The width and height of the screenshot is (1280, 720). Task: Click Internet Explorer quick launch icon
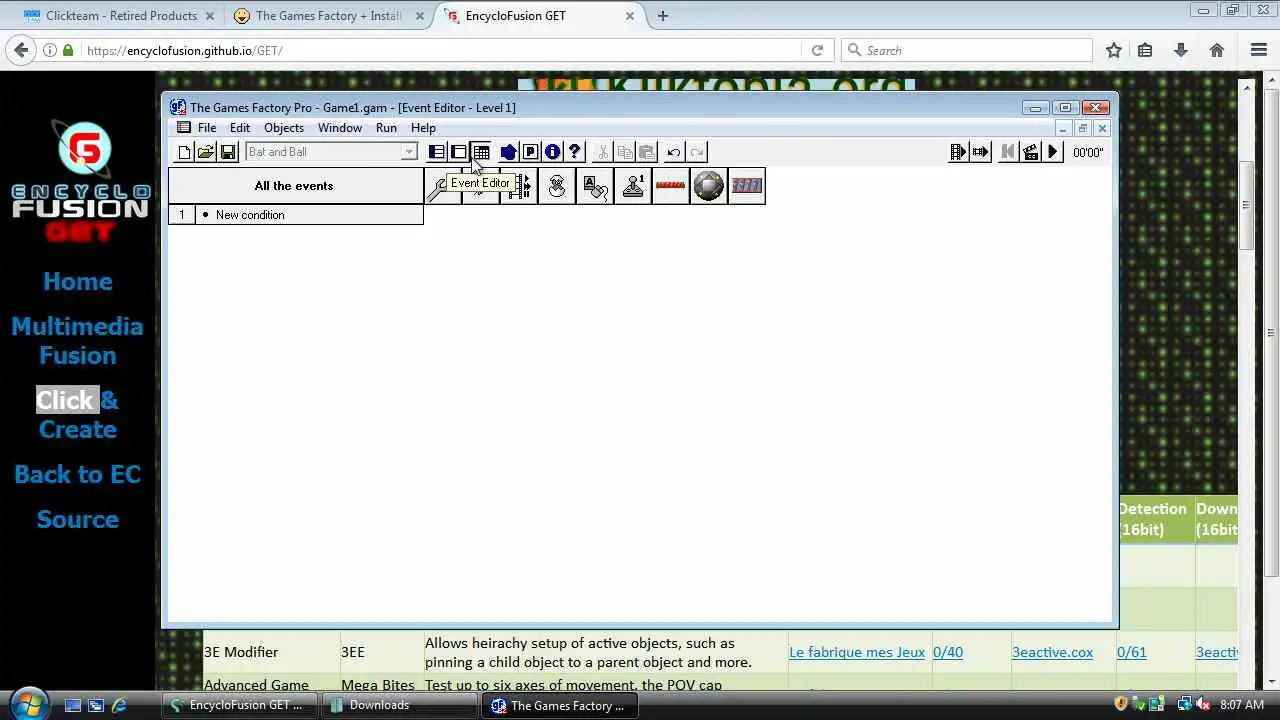point(119,705)
